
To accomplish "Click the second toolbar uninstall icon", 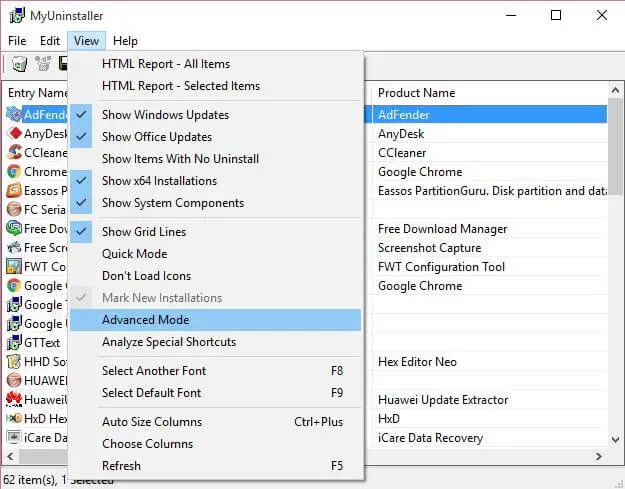I will click(x=43, y=64).
